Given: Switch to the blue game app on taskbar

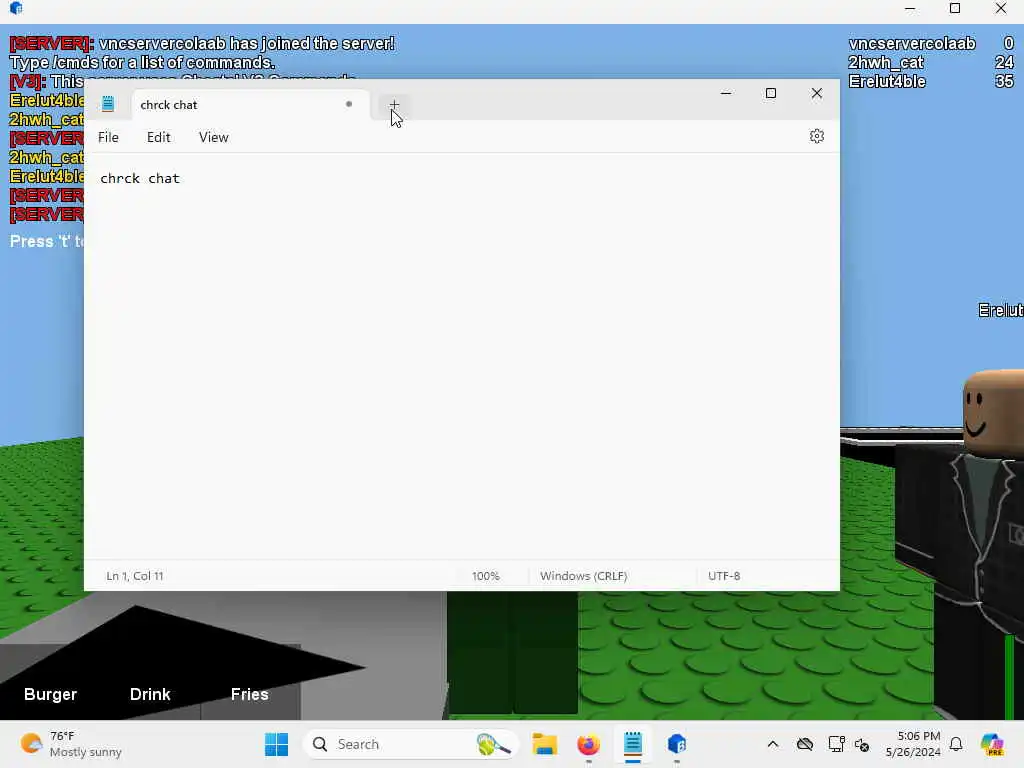Looking at the screenshot, I should [677, 744].
